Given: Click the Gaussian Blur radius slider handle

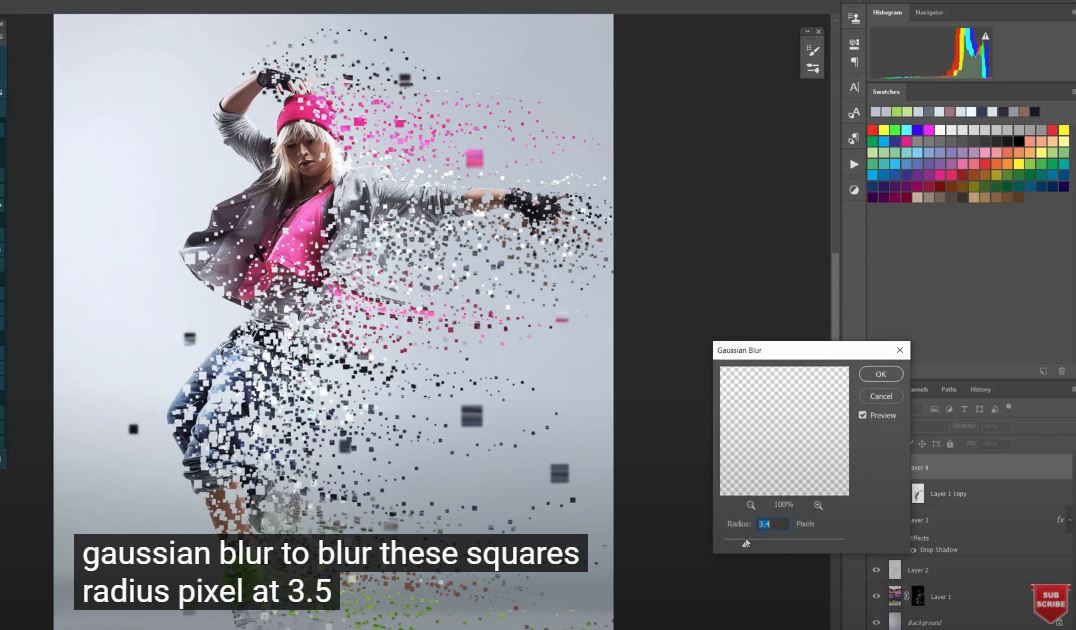Looking at the screenshot, I should [746, 544].
